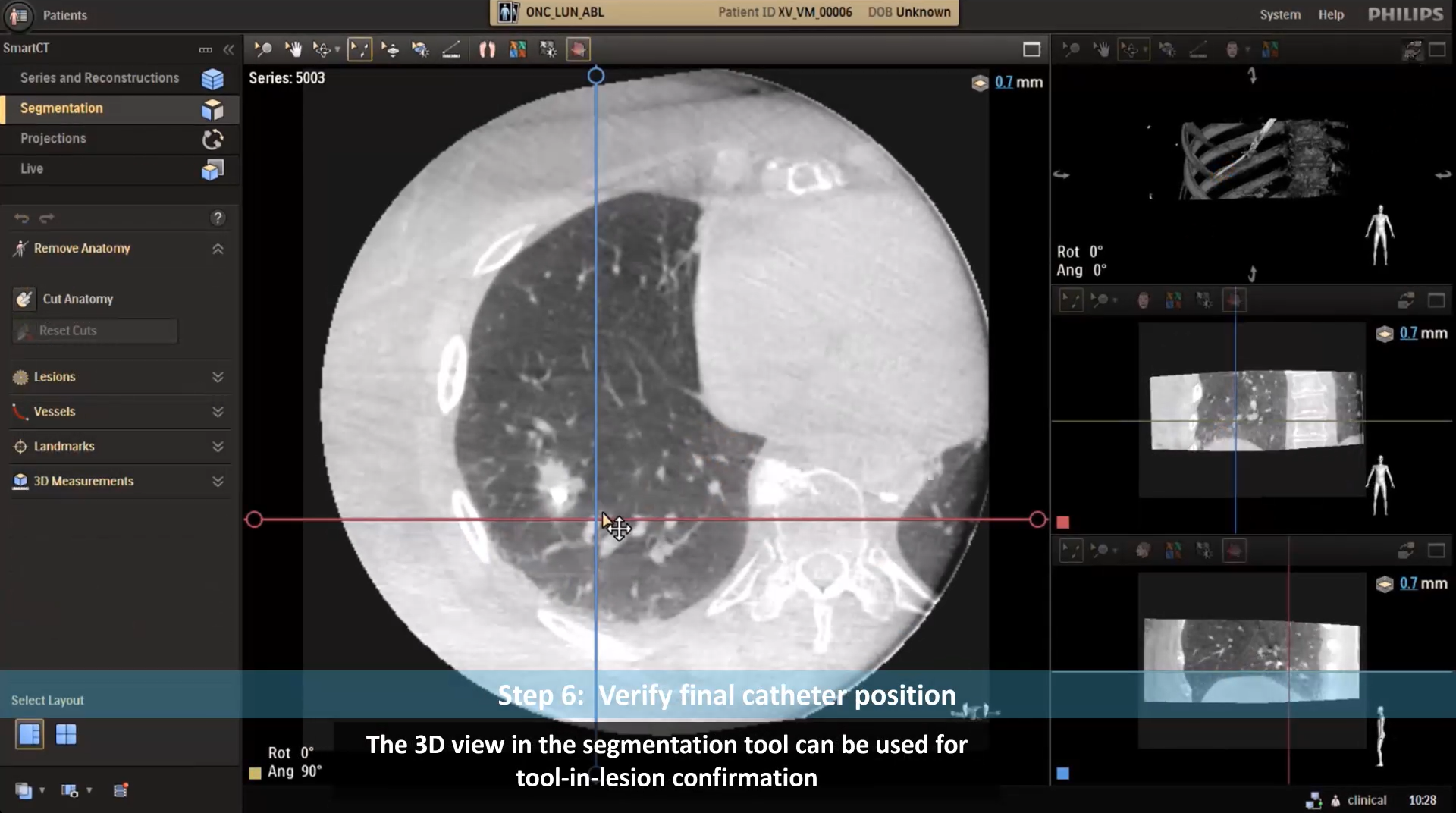Maximize the middle-right coronal view

(1436, 300)
